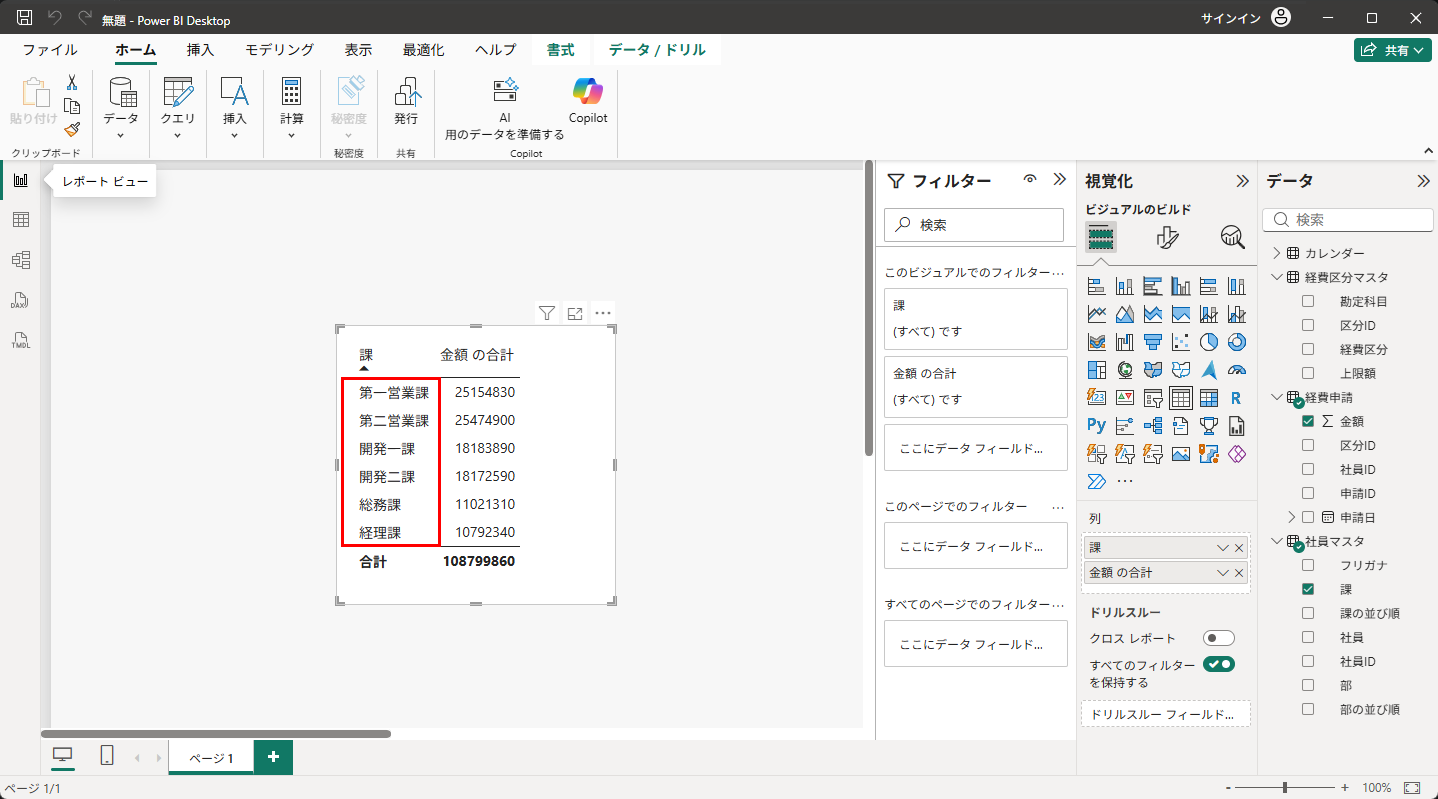Image resolution: width=1438 pixels, height=799 pixels.
Task: Click the 共有 share button
Action: 1393,50
